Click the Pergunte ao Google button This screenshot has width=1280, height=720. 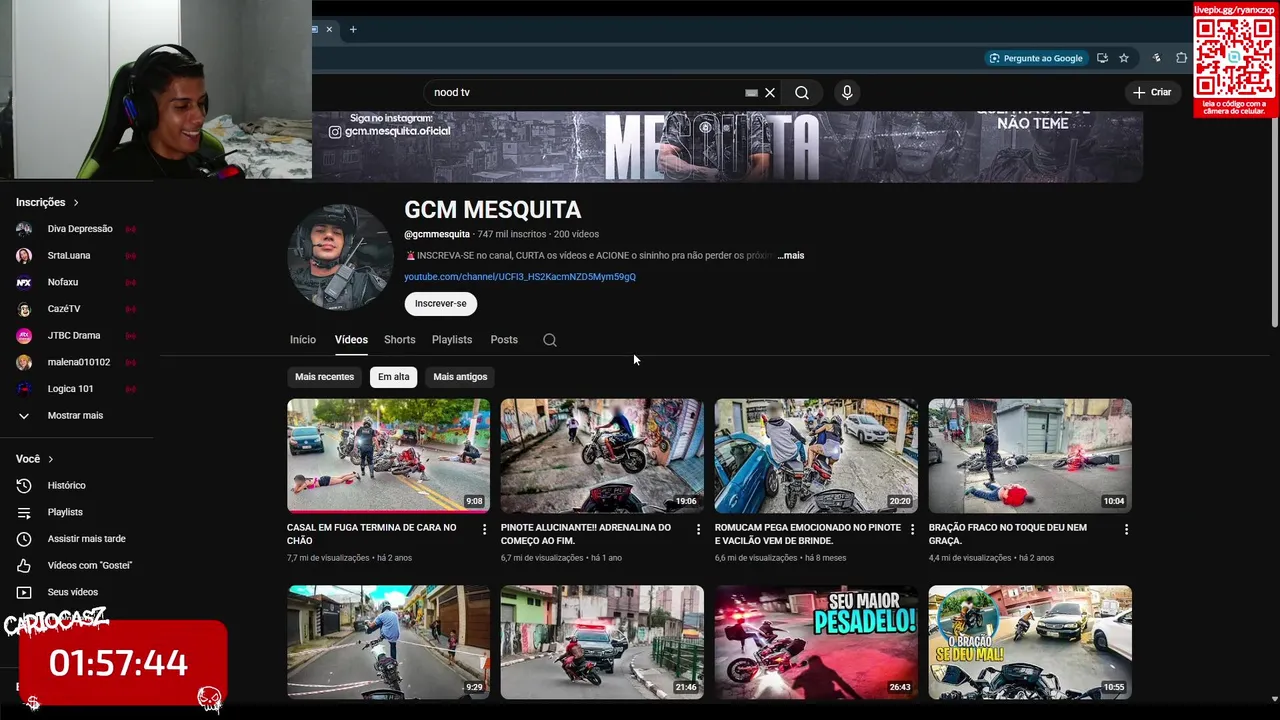click(x=1035, y=58)
